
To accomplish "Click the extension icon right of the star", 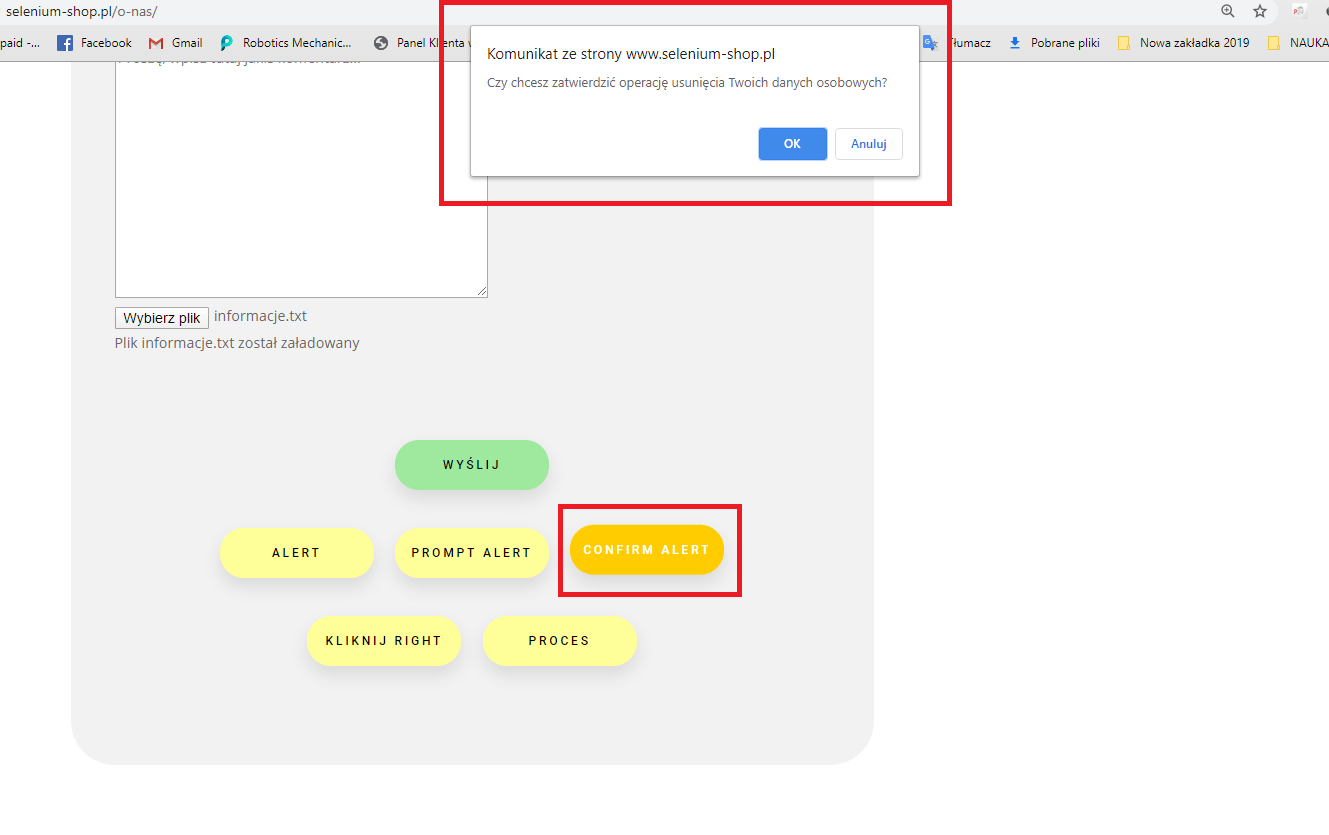I will [1299, 11].
